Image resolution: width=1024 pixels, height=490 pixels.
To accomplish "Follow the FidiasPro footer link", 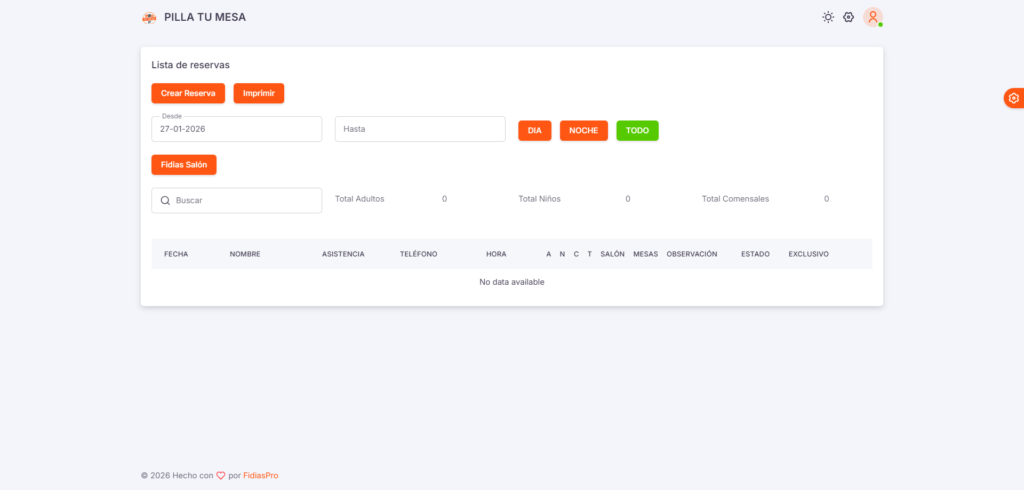I will 261,476.
